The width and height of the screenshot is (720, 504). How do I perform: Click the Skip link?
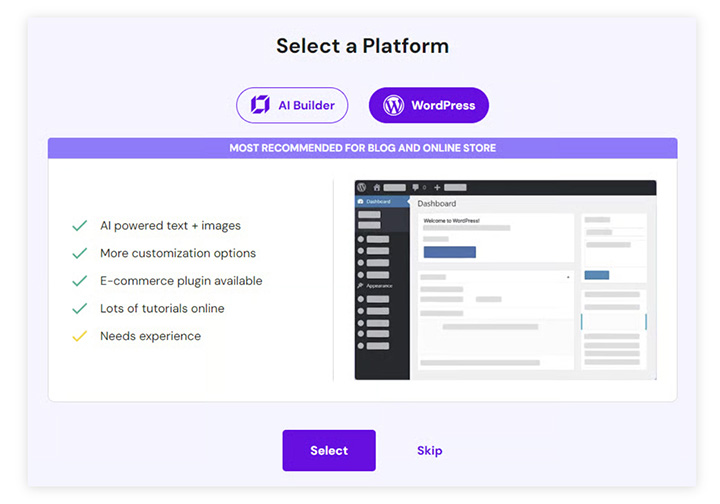(x=430, y=450)
